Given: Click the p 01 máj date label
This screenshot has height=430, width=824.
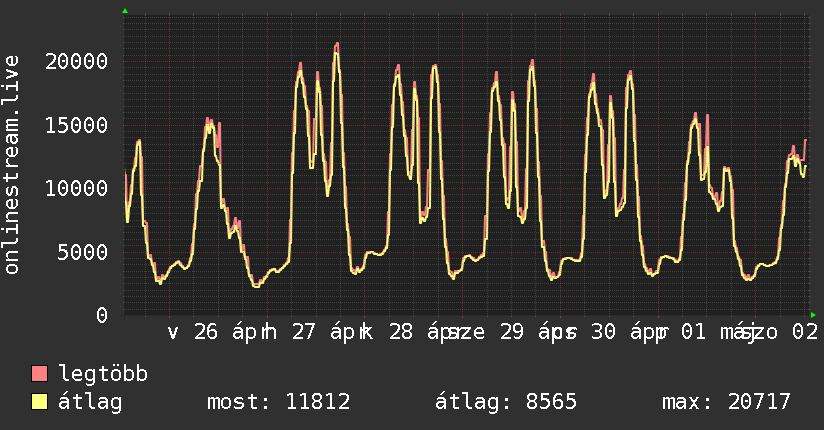Looking at the screenshot, I should pos(707,332).
